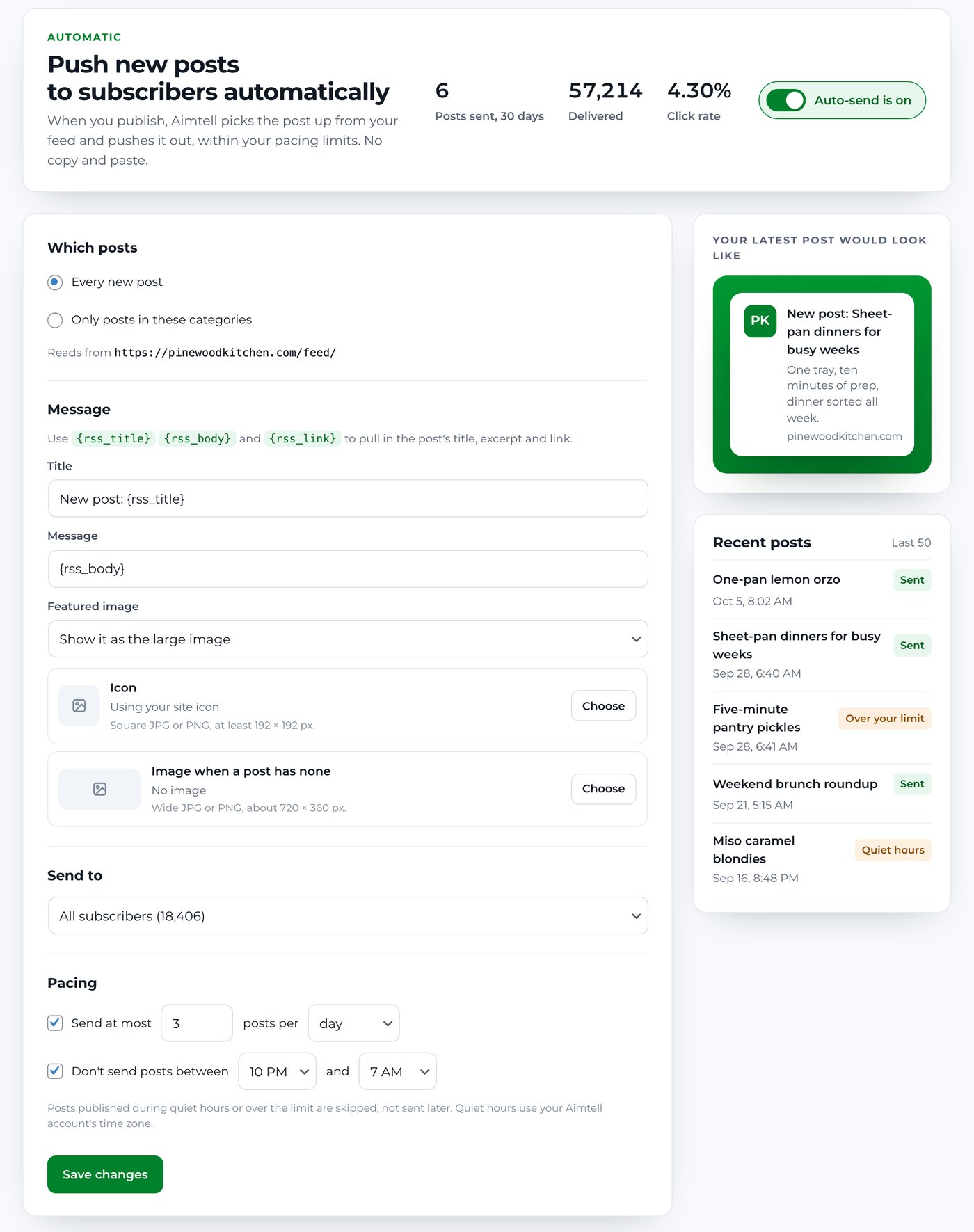Open the Five-minute pantry pickles post
This screenshot has width=974, height=1232.
coord(756,718)
